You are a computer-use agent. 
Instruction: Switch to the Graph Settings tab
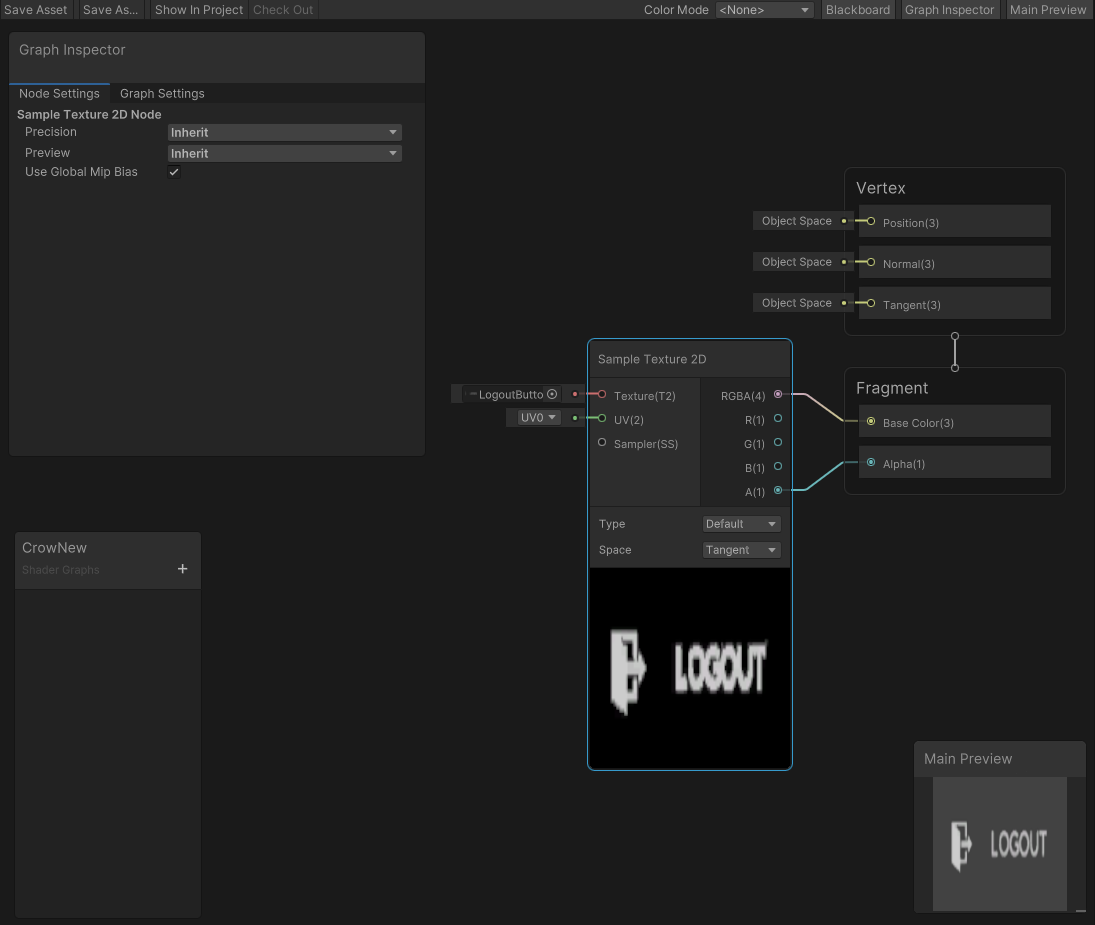[x=161, y=93]
